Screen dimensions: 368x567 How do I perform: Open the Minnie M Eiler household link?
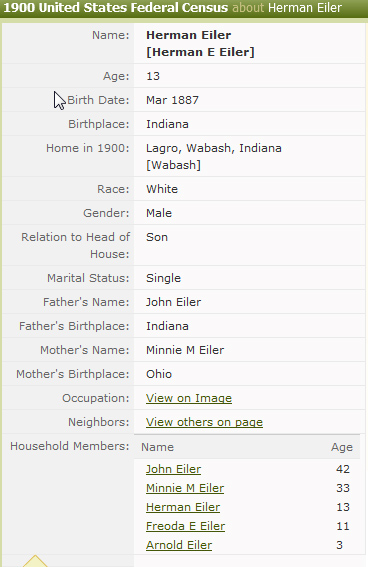tap(185, 488)
